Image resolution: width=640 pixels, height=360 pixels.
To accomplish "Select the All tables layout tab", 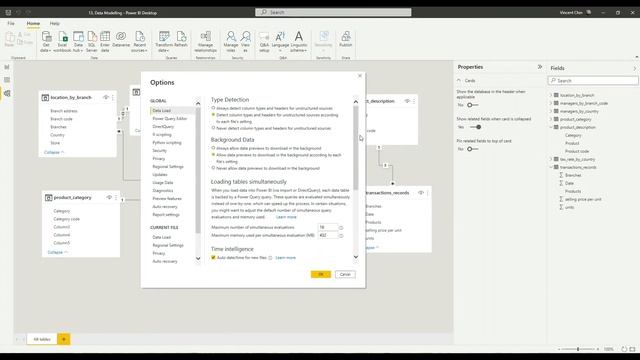I will (42, 339).
